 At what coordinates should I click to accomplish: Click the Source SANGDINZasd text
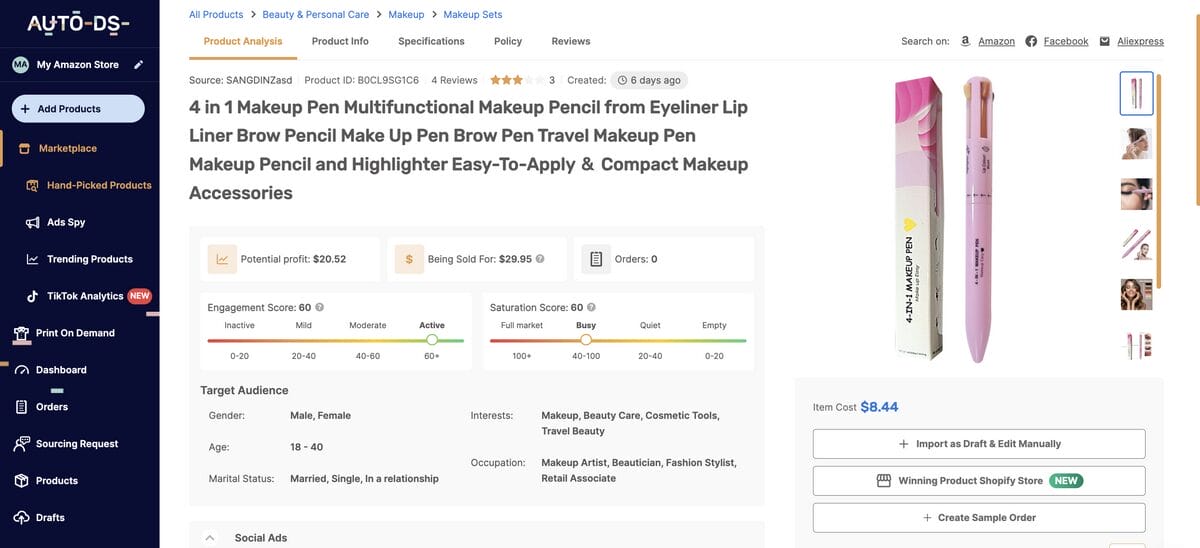[x=241, y=80]
